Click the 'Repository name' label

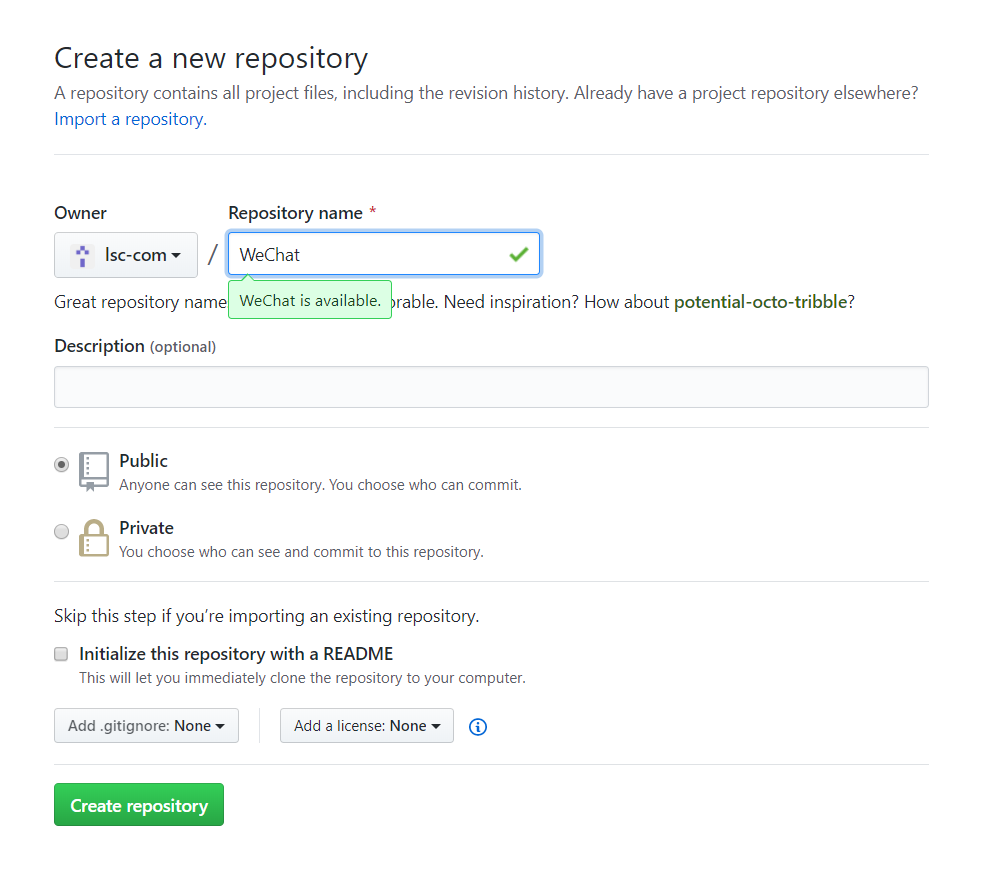point(295,213)
